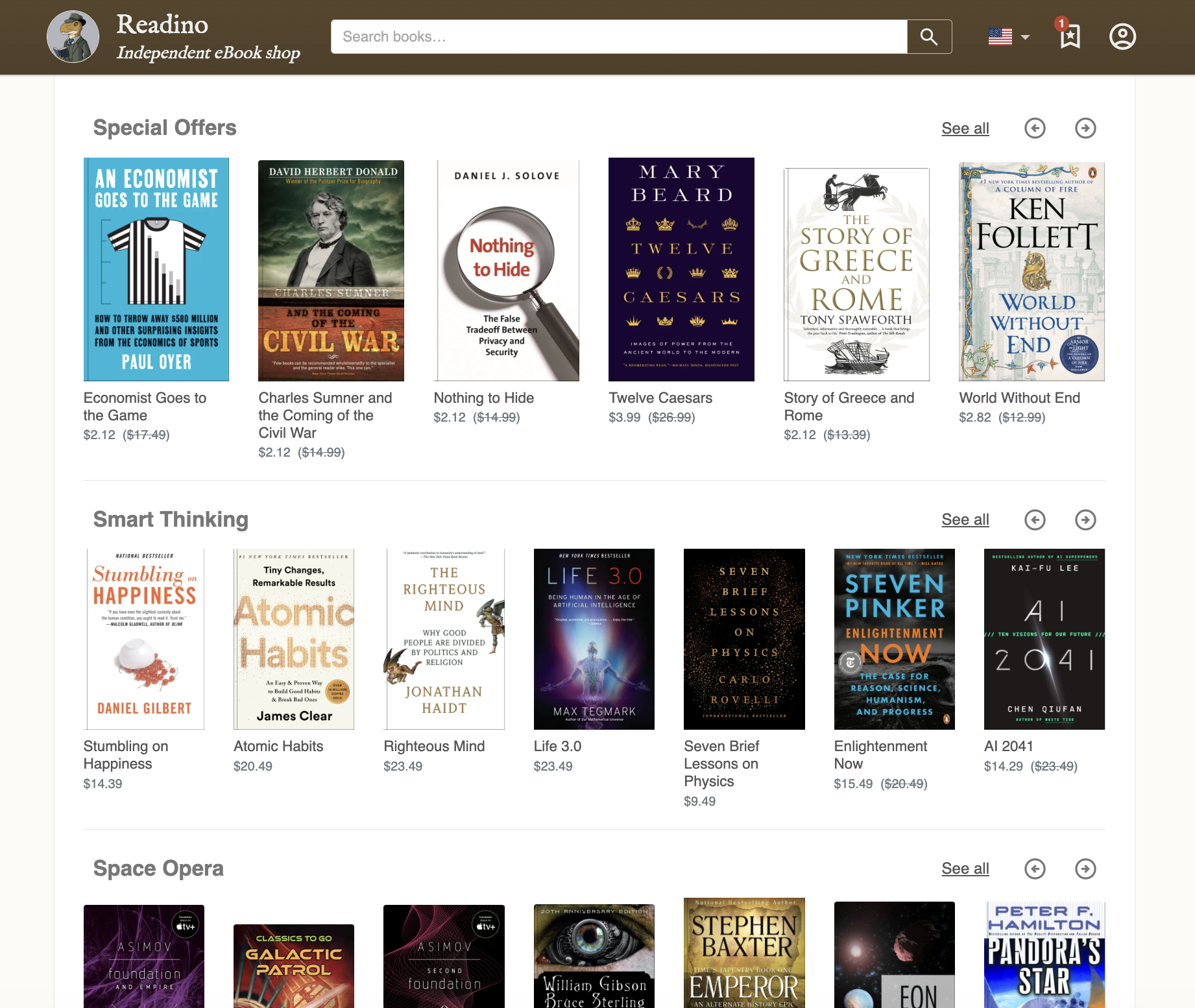The height and width of the screenshot is (1008, 1195).
Task: Open the William Gibson Bruce Sterling cover
Action: coord(594,956)
